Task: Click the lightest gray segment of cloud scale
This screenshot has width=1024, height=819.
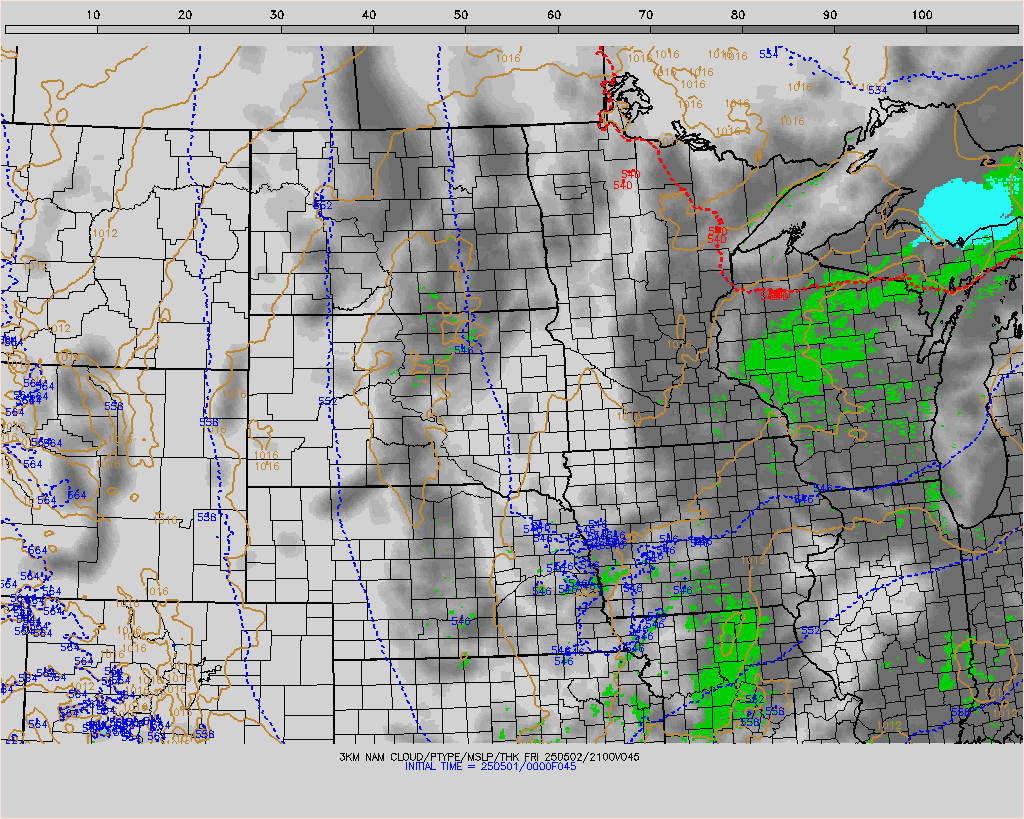Action: [52, 29]
